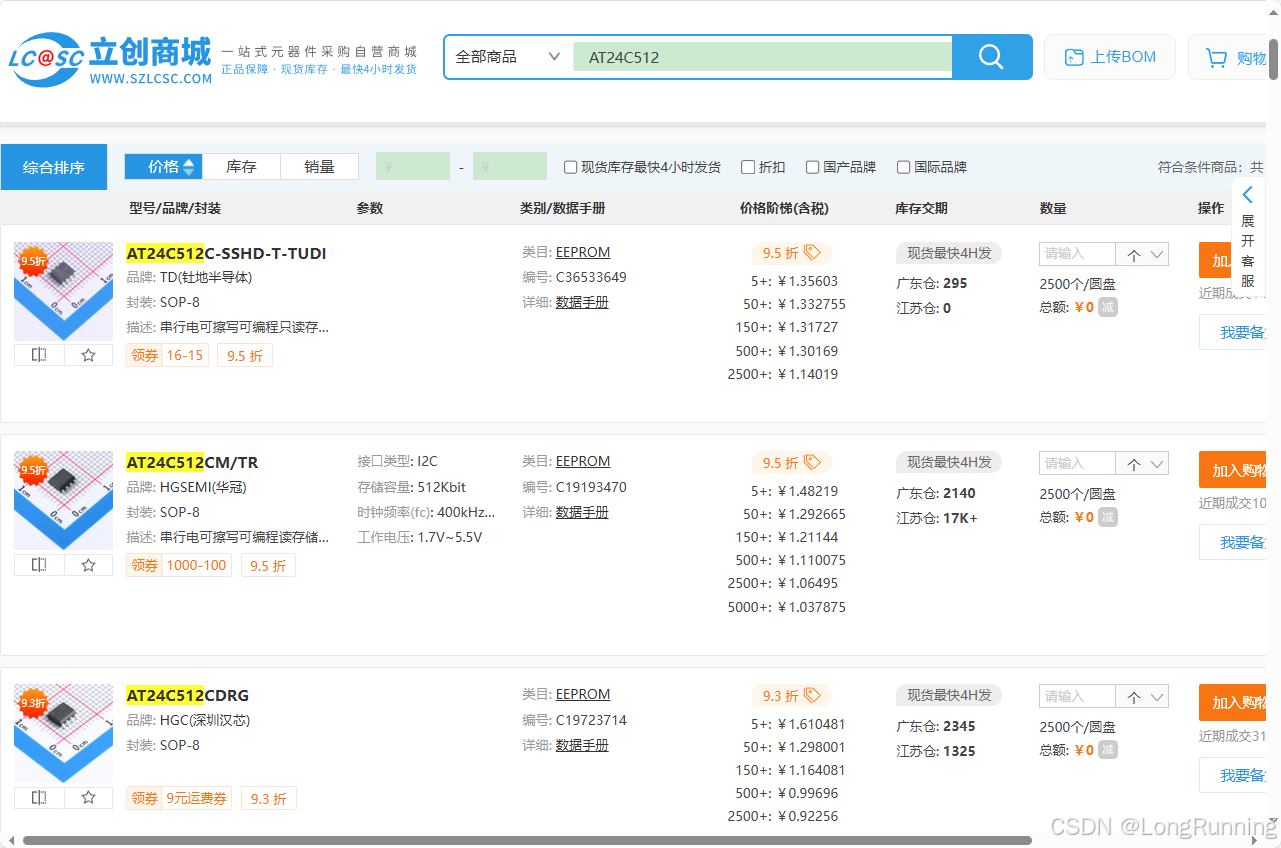Viewport: 1281px width, 848px height.
Task: Open unit dropdown for AT24C512CDRG quantity
Action: coord(1142,697)
